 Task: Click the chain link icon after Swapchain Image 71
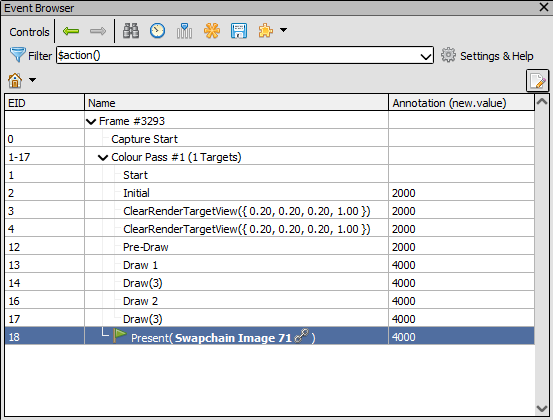tap(302, 335)
